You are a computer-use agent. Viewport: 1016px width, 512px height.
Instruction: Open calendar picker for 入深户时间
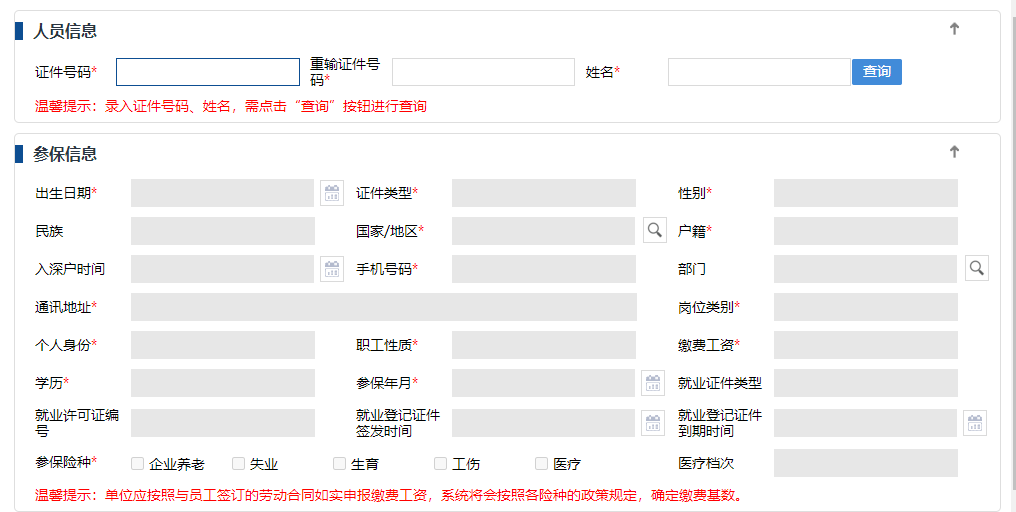click(x=332, y=269)
